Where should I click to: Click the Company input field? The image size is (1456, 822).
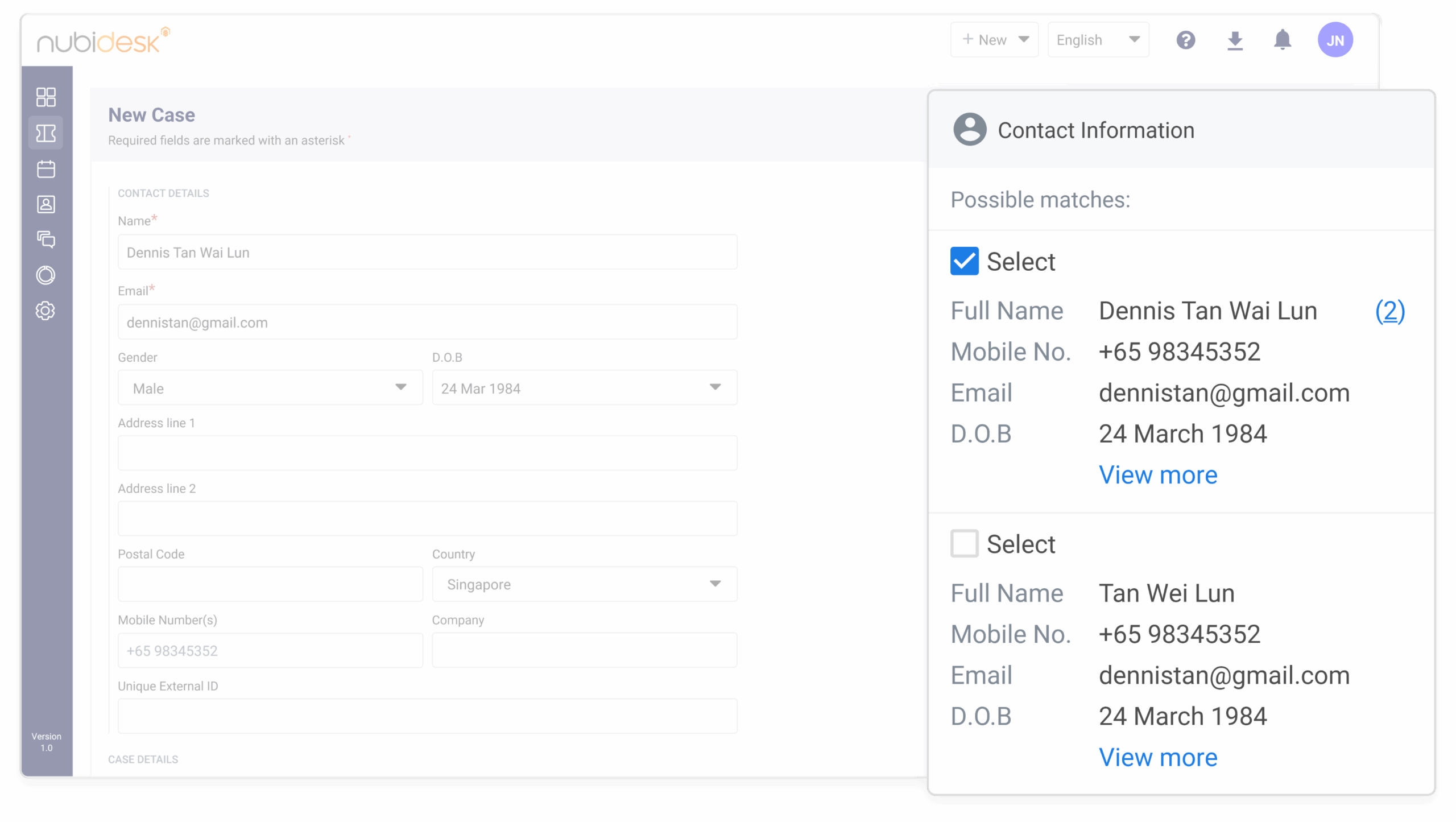tap(585, 650)
